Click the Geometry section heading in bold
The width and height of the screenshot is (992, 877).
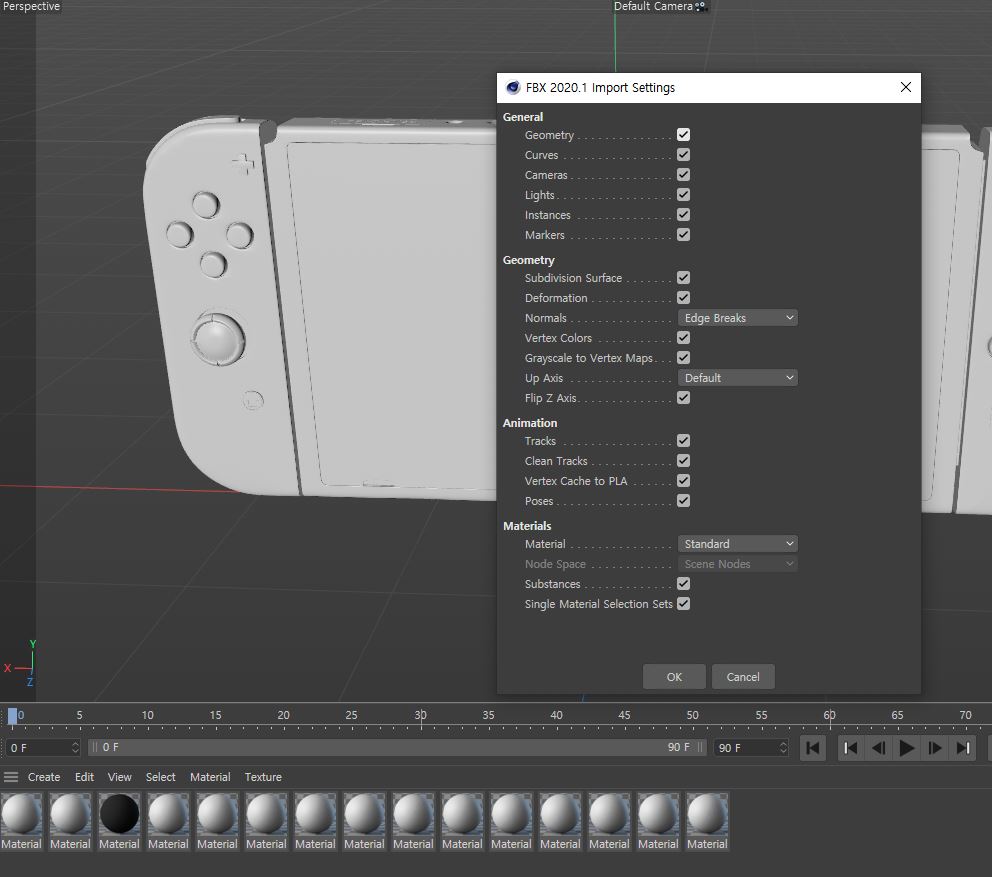528,260
